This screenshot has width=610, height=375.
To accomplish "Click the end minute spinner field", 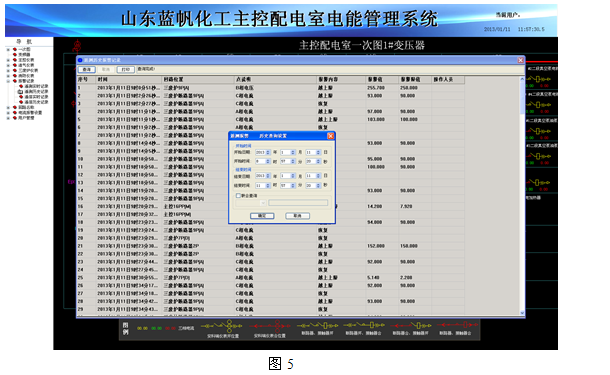I will [288, 186].
